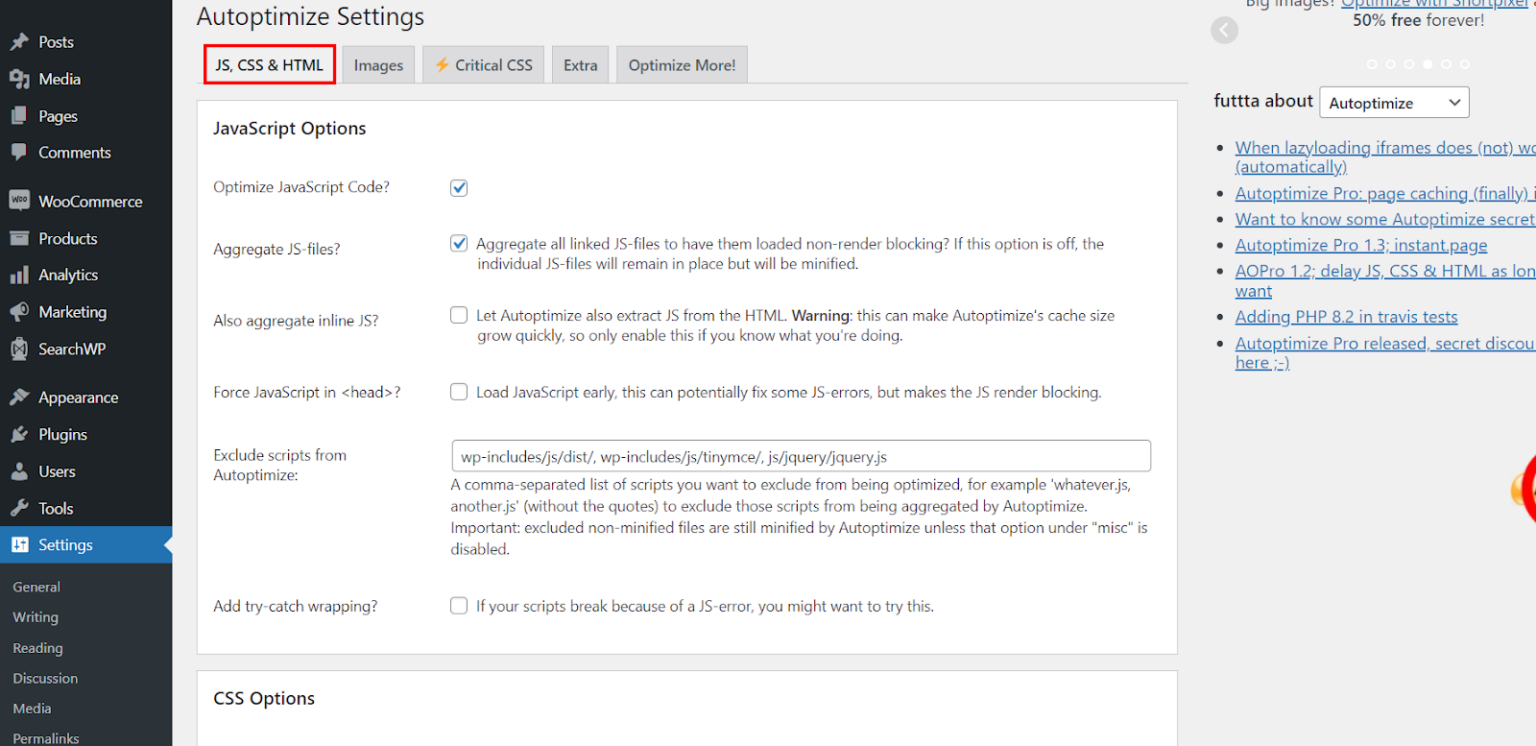
Task: Enable Add try-catch wrapping checkbox
Action: pos(459,605)
